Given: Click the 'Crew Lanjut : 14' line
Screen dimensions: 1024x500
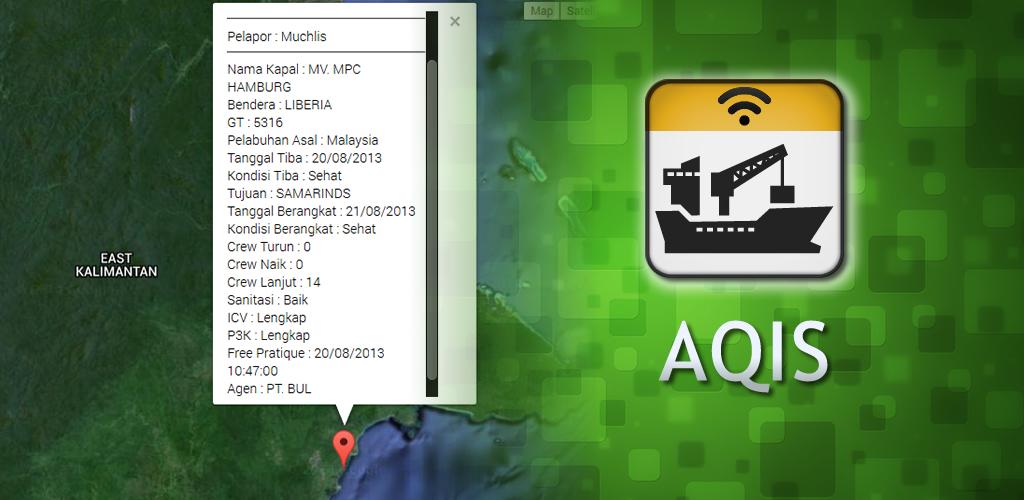Looking at the screenshot, I should pyautogui.click(x=274, y=282).
